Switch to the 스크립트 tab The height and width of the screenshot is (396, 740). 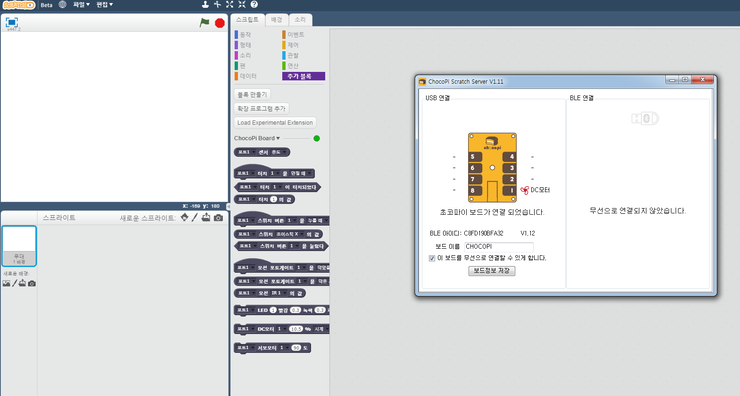(x=247, y=20)
